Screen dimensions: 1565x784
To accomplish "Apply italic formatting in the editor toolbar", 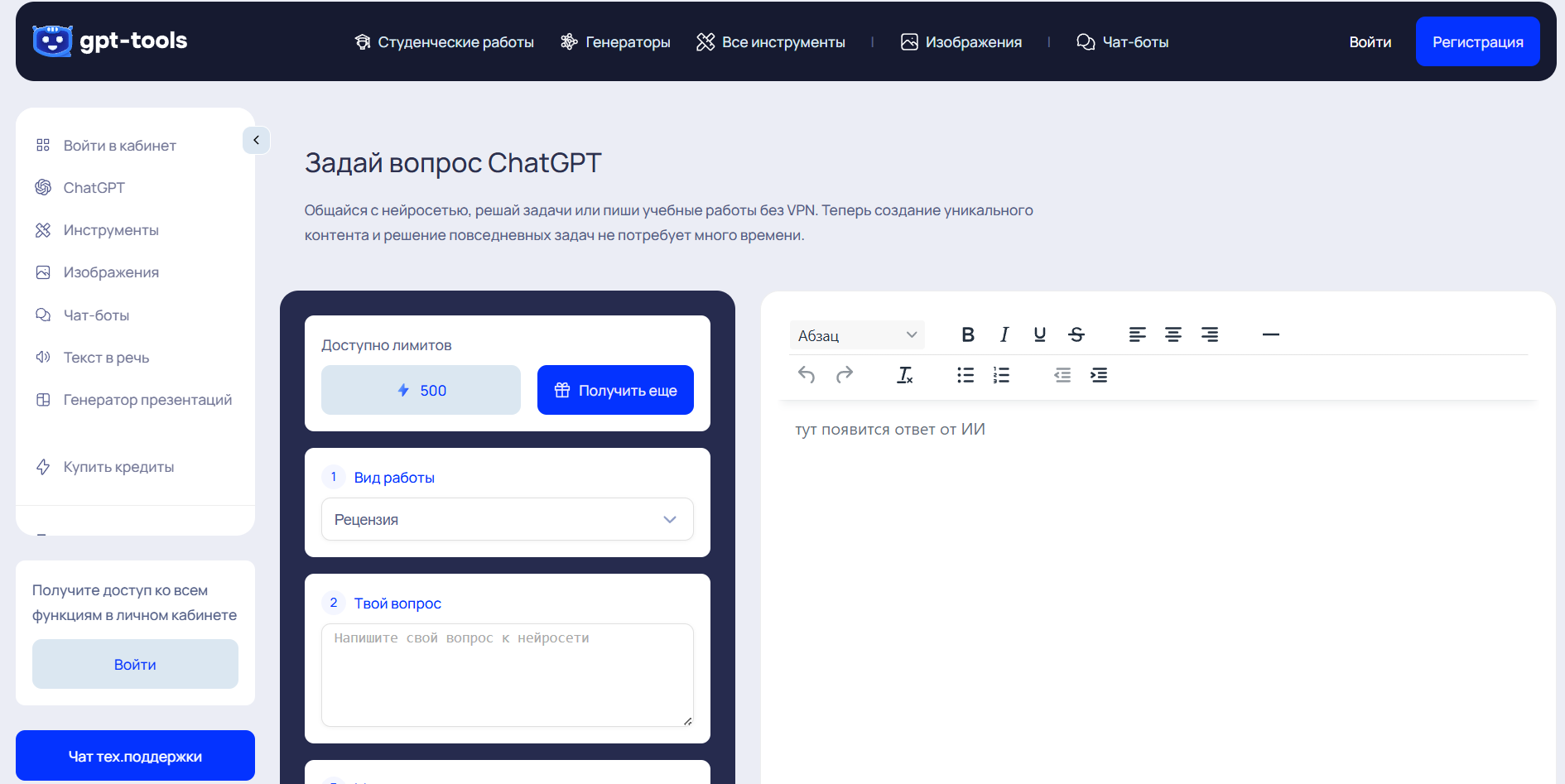I will [1004, 334].
